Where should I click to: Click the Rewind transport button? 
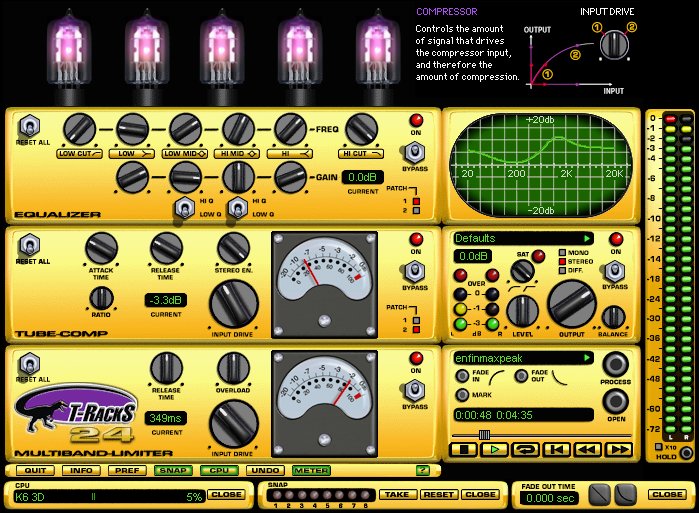(x=588, y=450)
